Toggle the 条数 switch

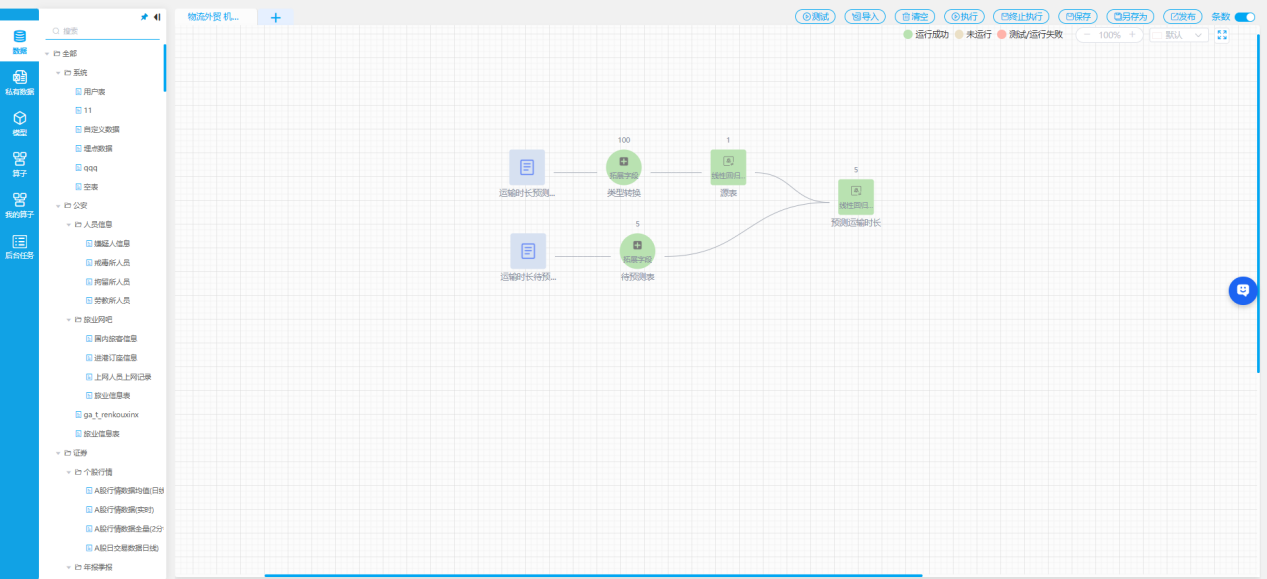1244,17
